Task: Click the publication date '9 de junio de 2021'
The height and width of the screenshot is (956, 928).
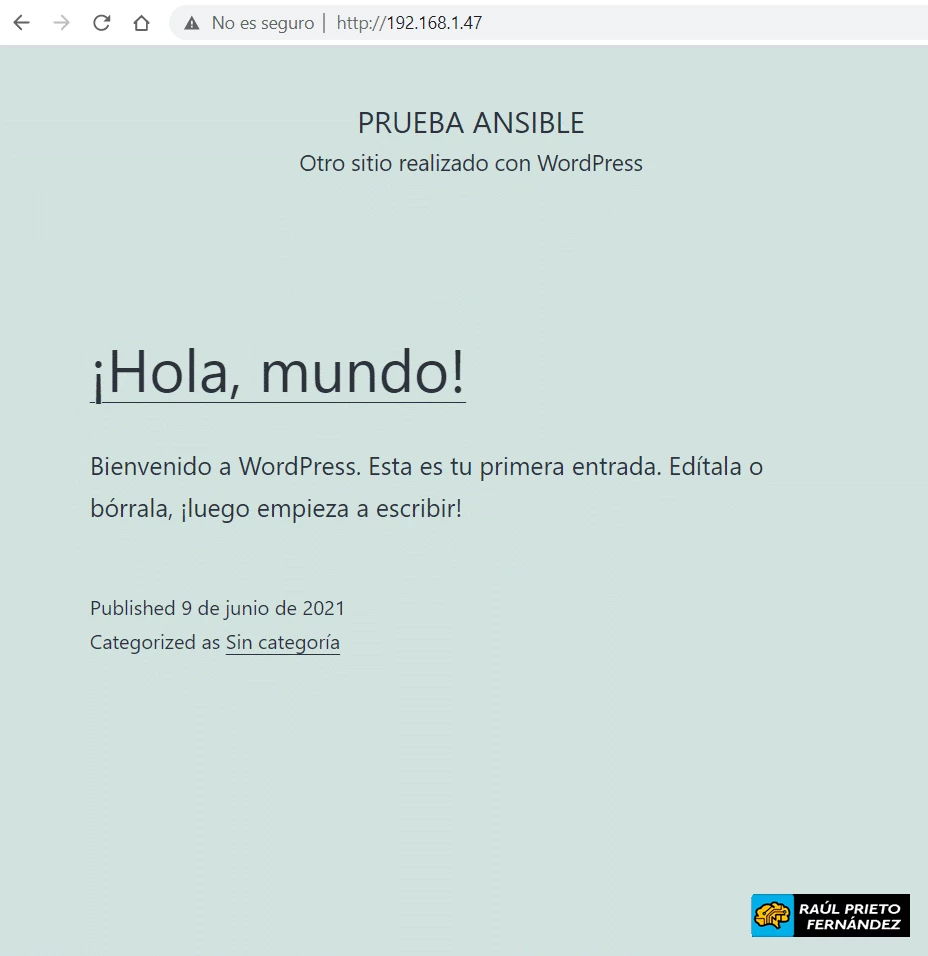Action: [263, 608]
